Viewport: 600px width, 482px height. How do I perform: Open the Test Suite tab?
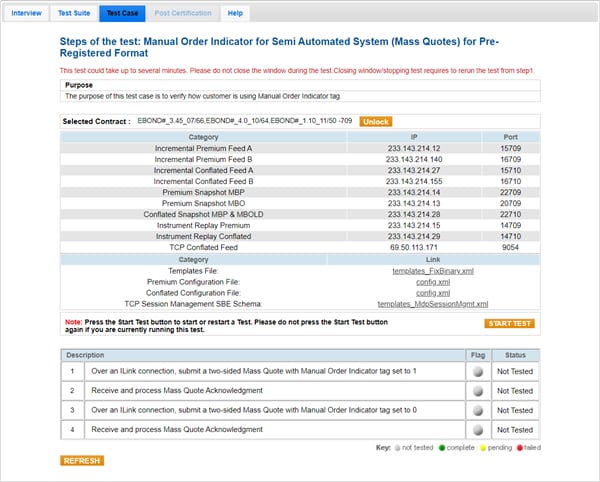(x=74, y=13)
